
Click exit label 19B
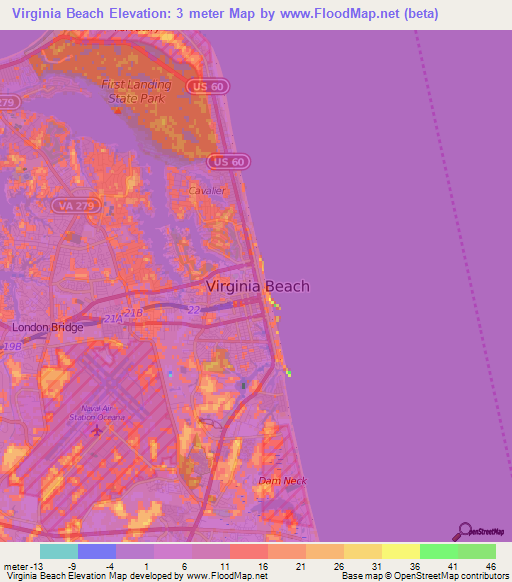(12, 347)
